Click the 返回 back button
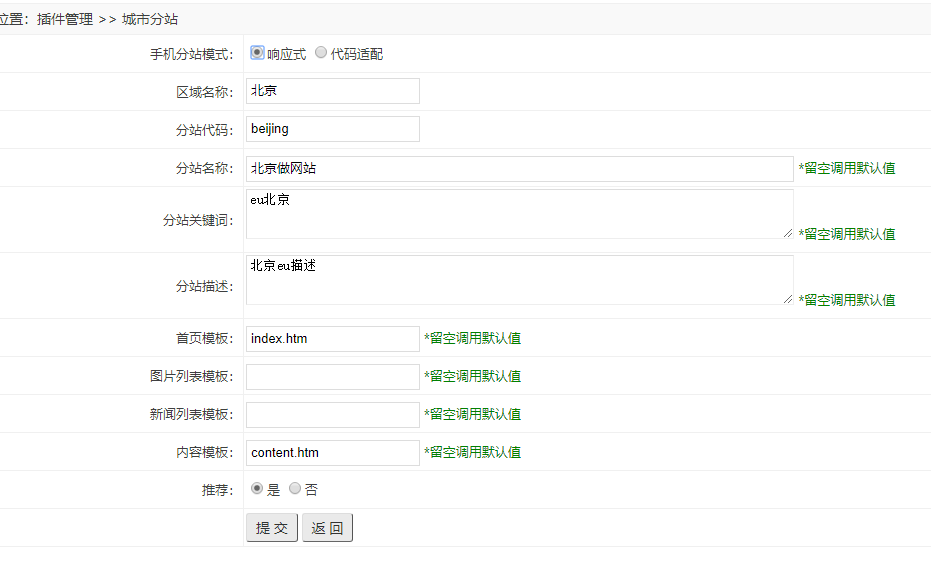 [x=327, y=528]
